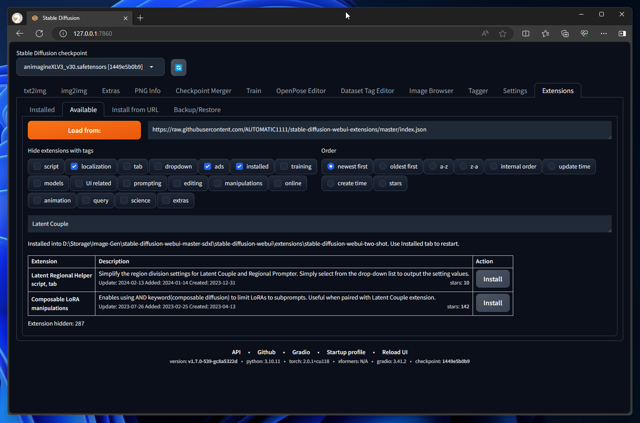Toggle the script tag checkbox

point(37,167)
